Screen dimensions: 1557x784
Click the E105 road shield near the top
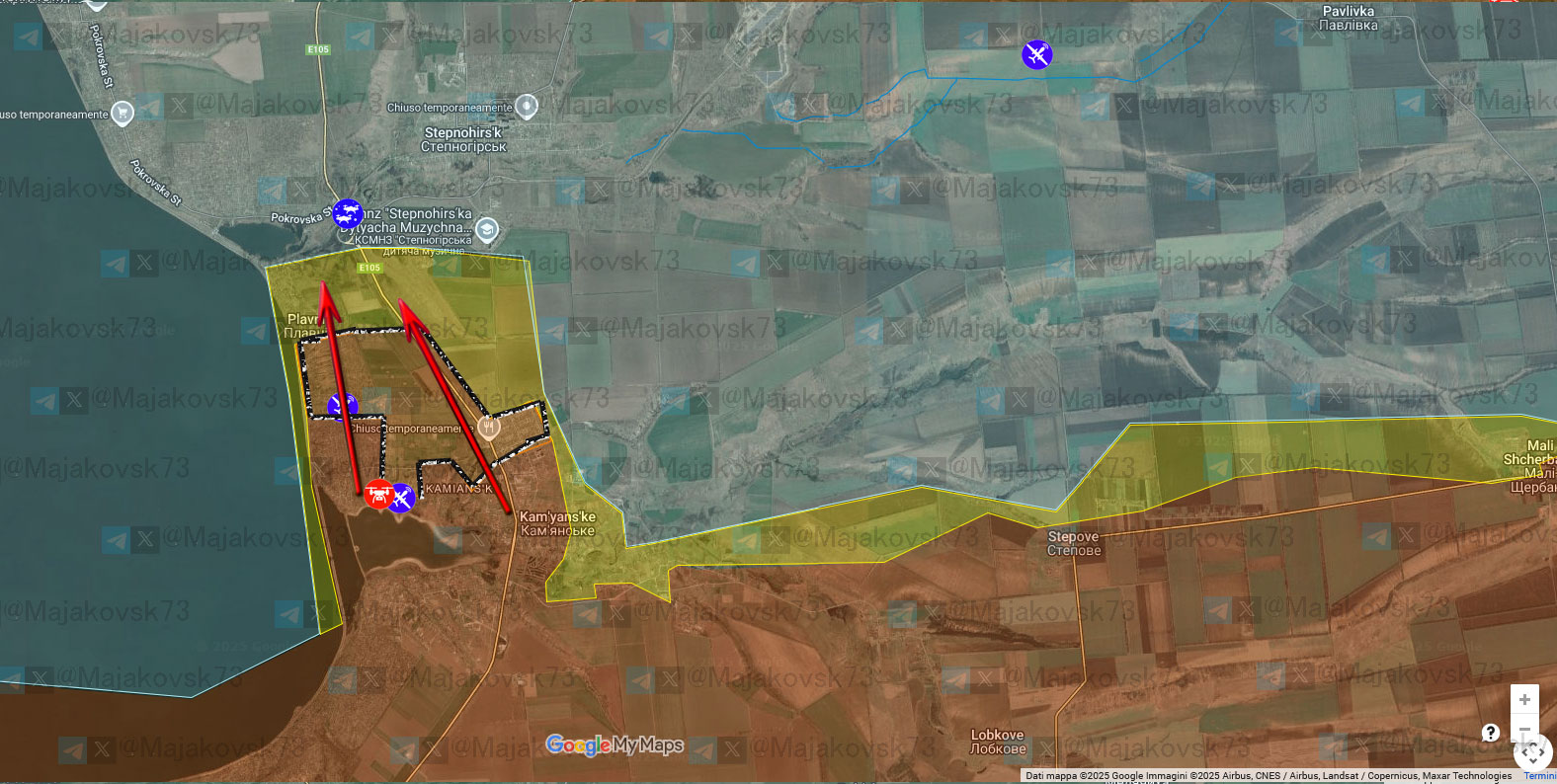click(x=318, y=49)
